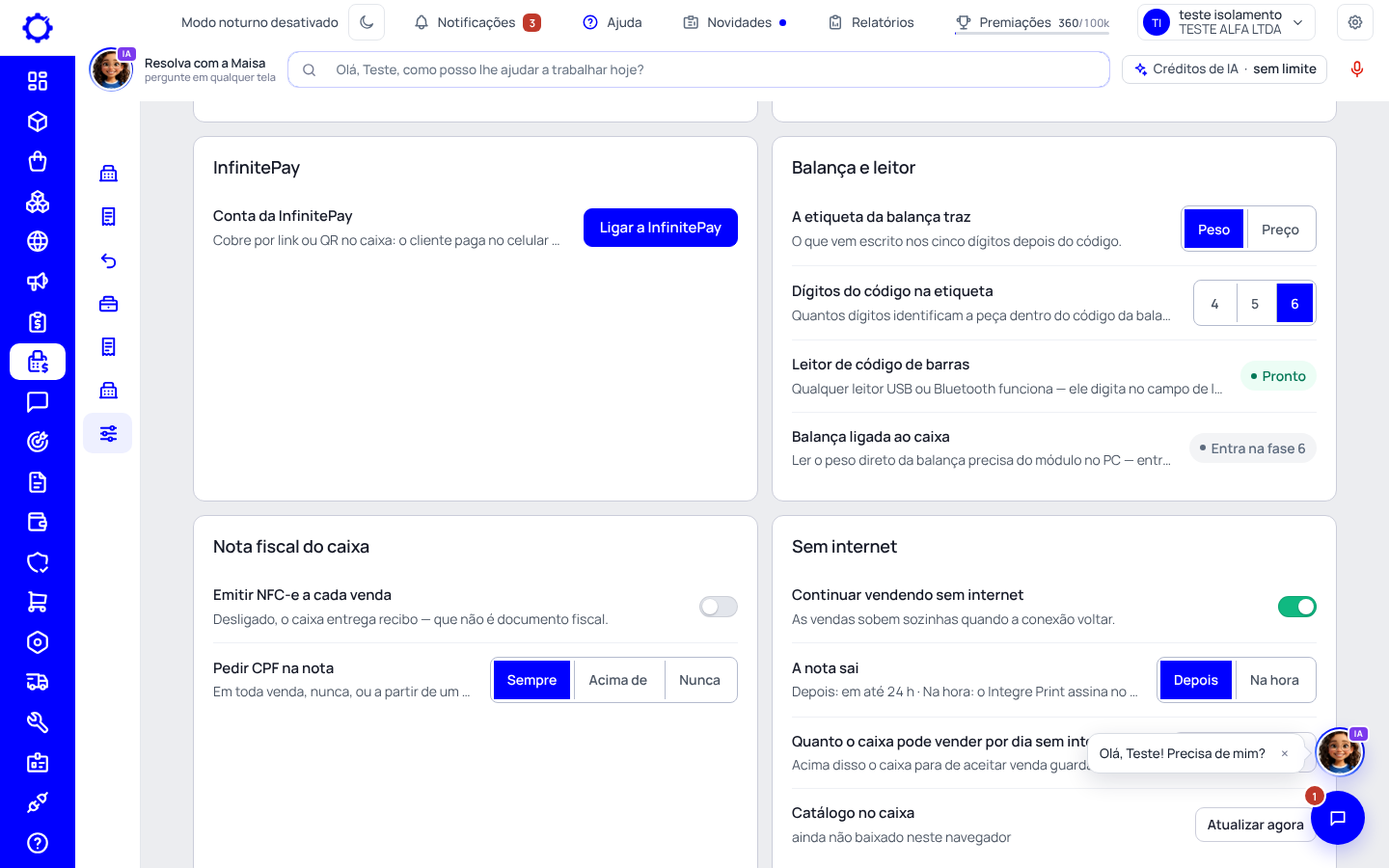Click the shield with checkmark icon

coord(38,562)
